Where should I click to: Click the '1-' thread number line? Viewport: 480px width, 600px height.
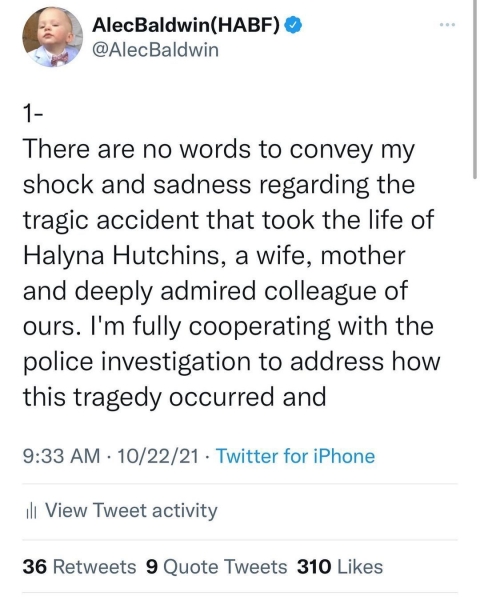tap(33, 114)
